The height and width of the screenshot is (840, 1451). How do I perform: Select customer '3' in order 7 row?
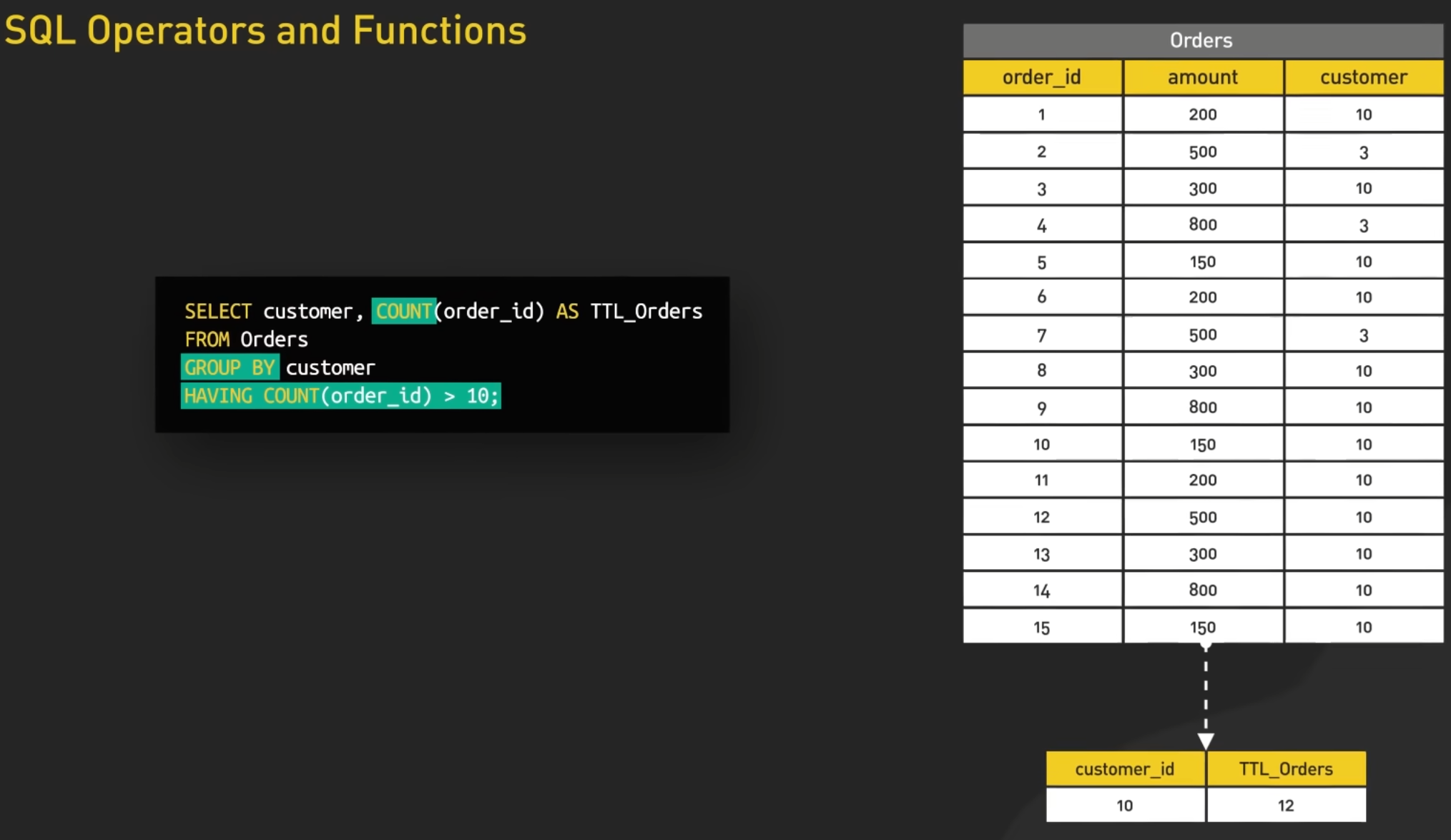[x=1364, y=335]
